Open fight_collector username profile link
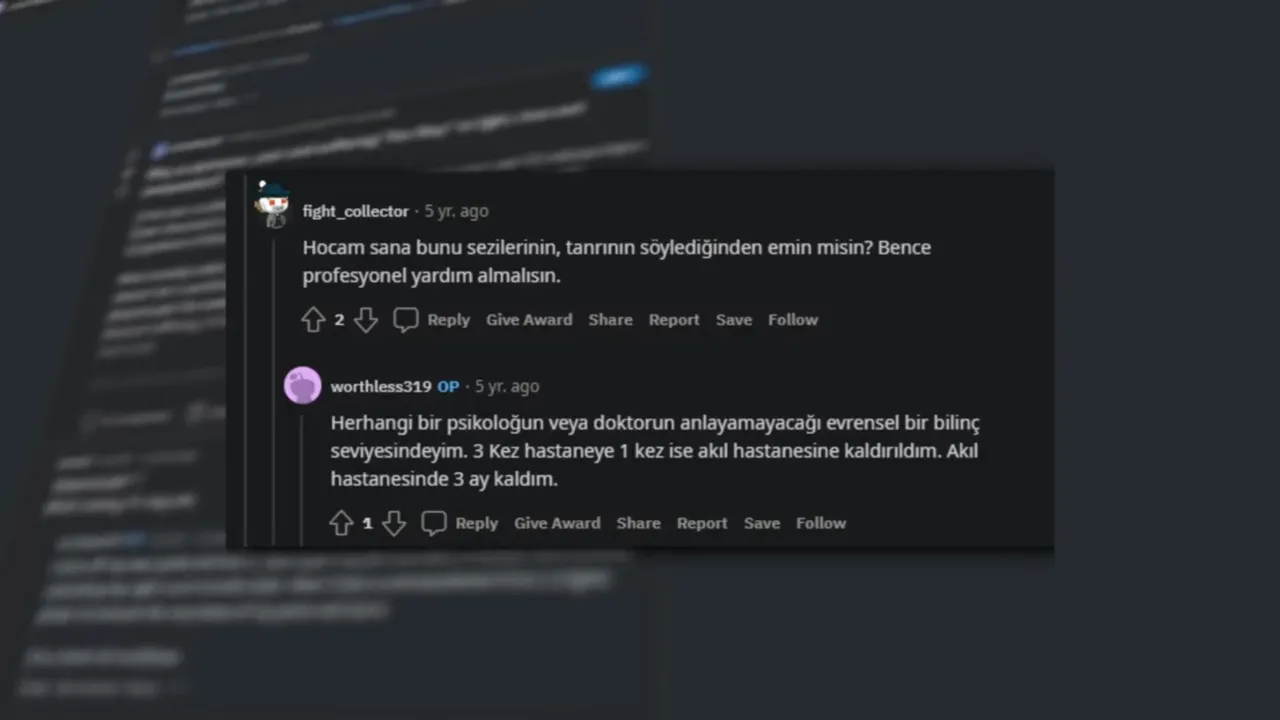Image resolution: width=1280 pixels, height=720 pixels. point(356,211)
